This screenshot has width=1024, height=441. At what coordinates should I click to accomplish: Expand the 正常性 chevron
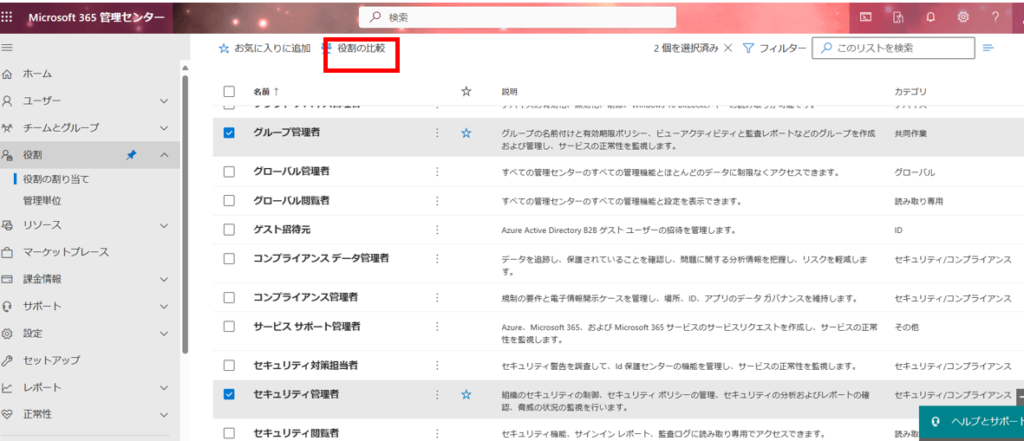[164, 414]
